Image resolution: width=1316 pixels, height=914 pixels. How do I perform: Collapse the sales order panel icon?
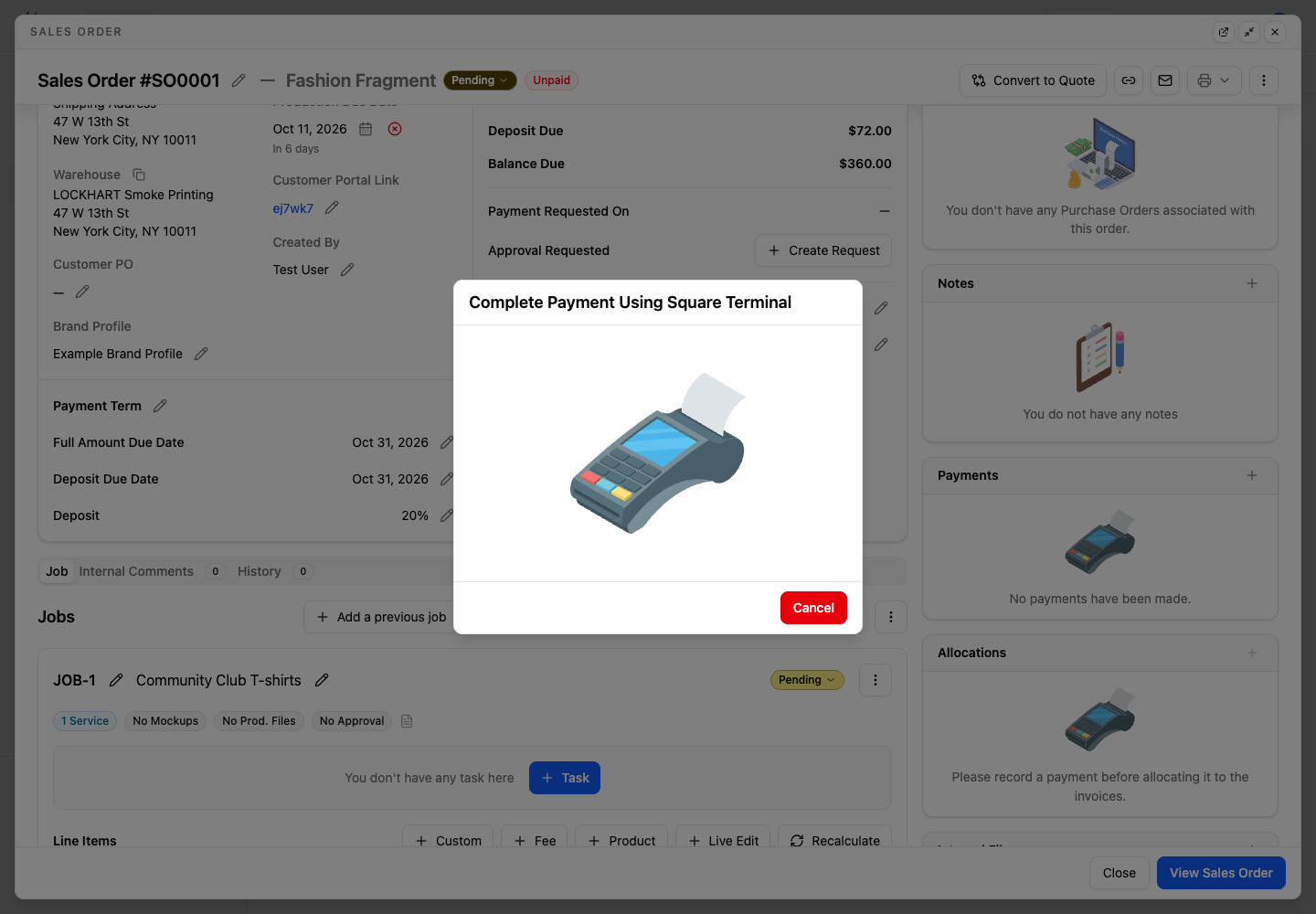pyautogui.click(x=1249, y=32)
